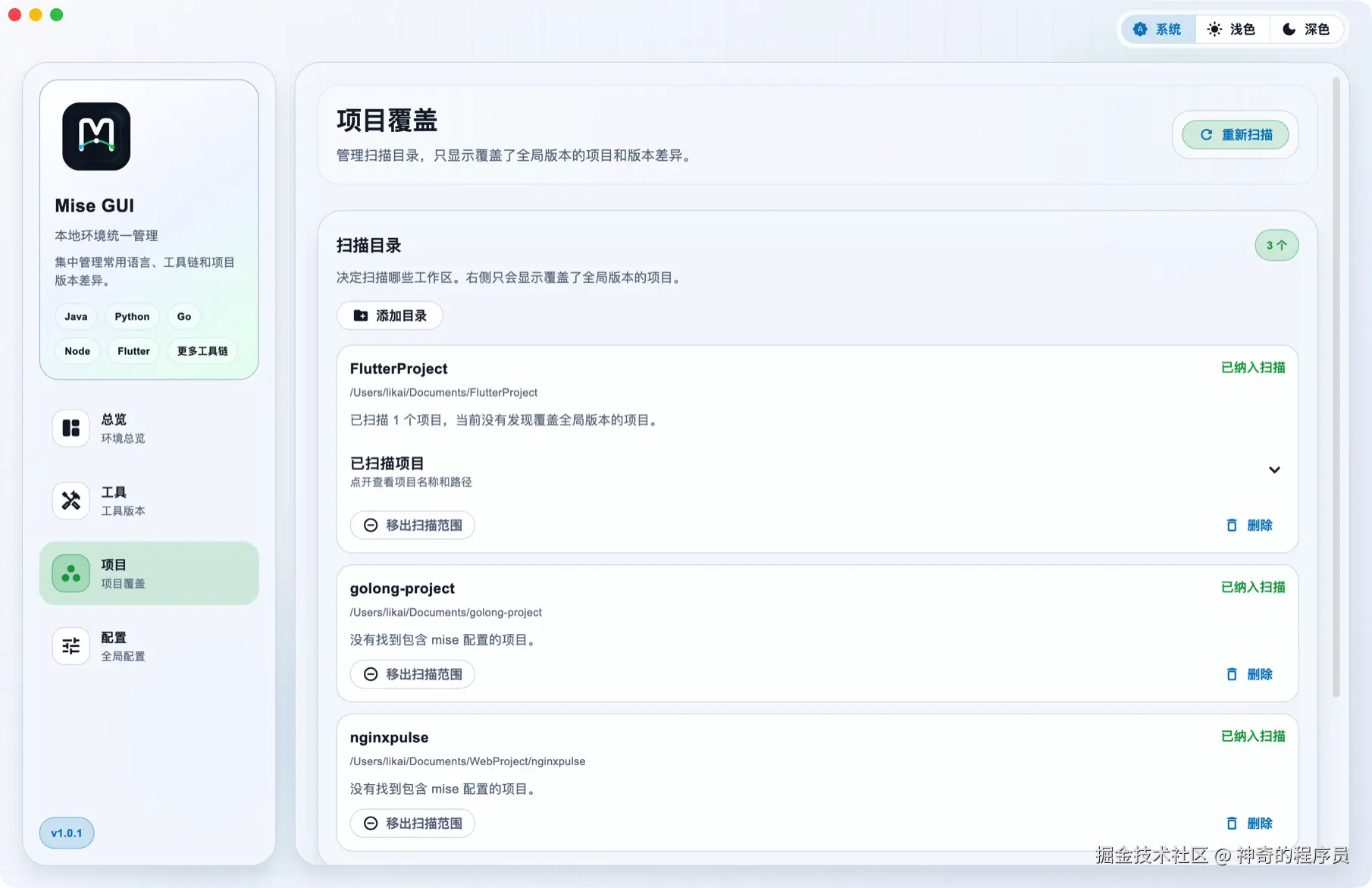Click path /Users/likai/Documents/WebProject/nginxpulse
This screenshot has width=1372, height=888.
tap(468, 761)
